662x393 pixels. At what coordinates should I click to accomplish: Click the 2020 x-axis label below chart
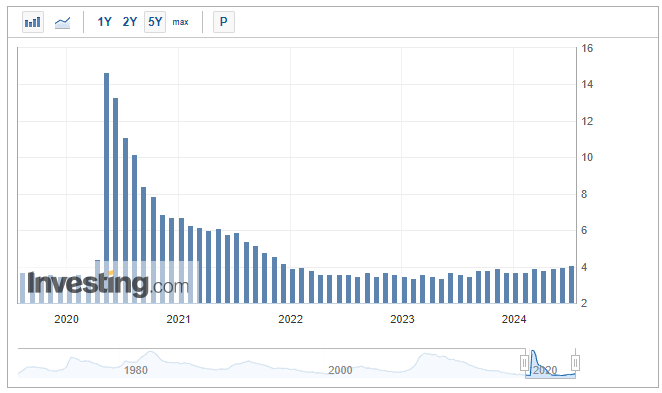point(66,319)
